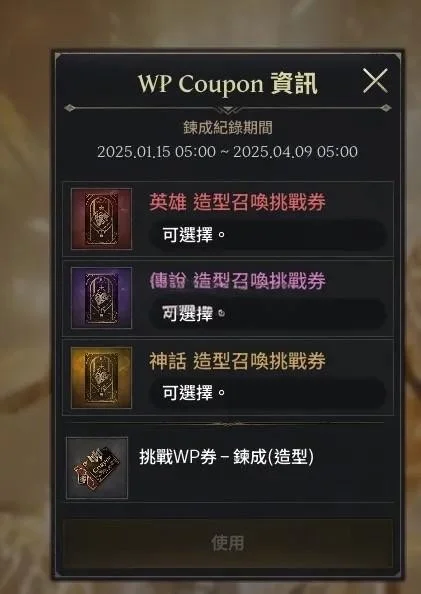
Task: Click the 2025.01.15 ~ 2025.04.09 date range
Action: pos(227,152)
